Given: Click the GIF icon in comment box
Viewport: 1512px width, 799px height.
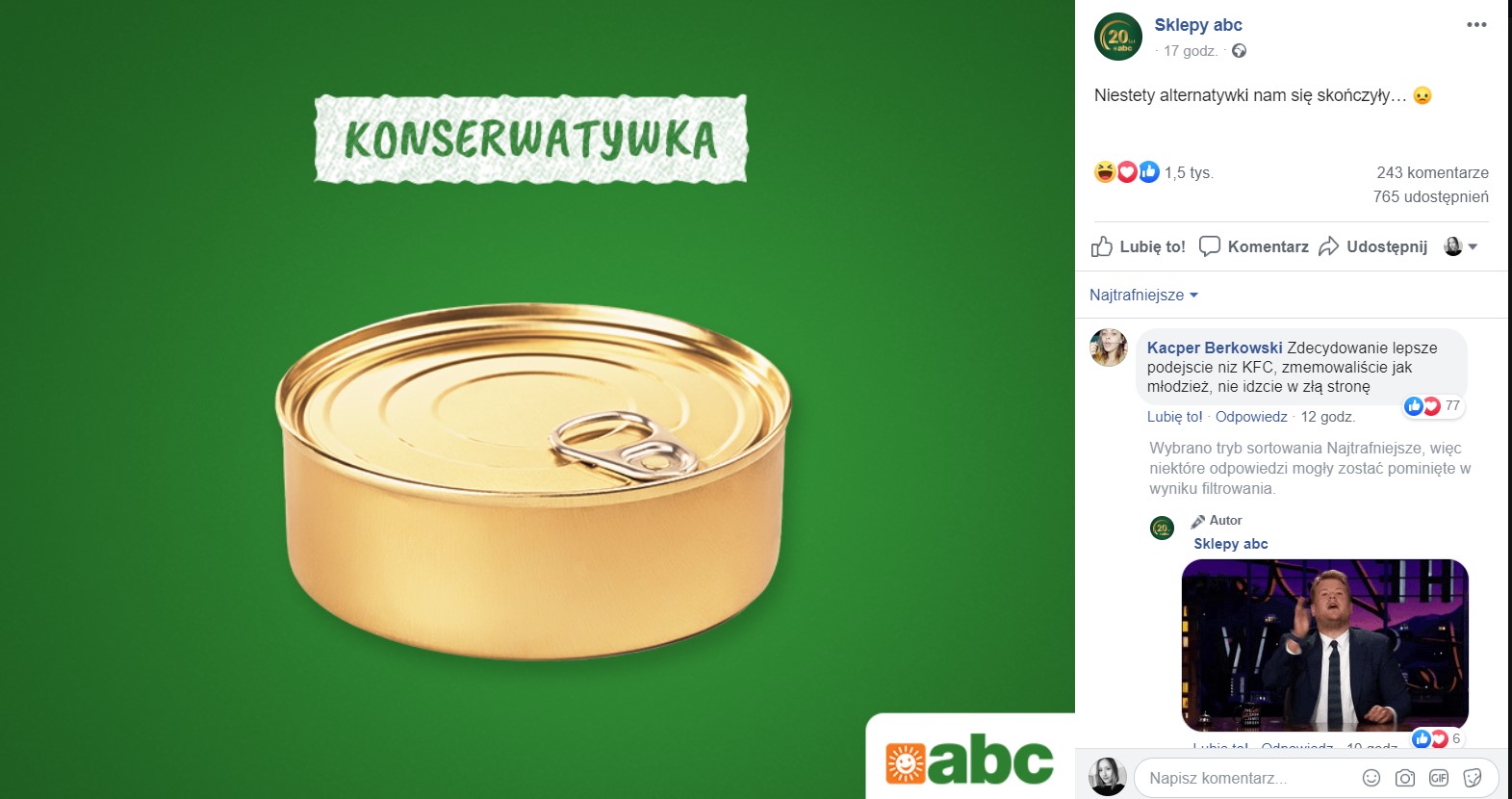Looking at the screenshot, I should (1439, 778).
